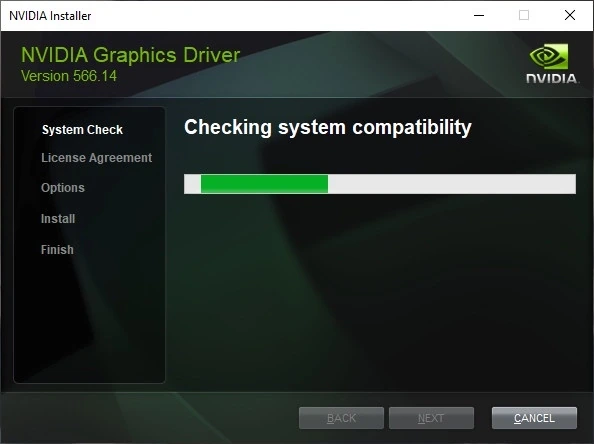Select the Finish step in the sidebar

57,250
